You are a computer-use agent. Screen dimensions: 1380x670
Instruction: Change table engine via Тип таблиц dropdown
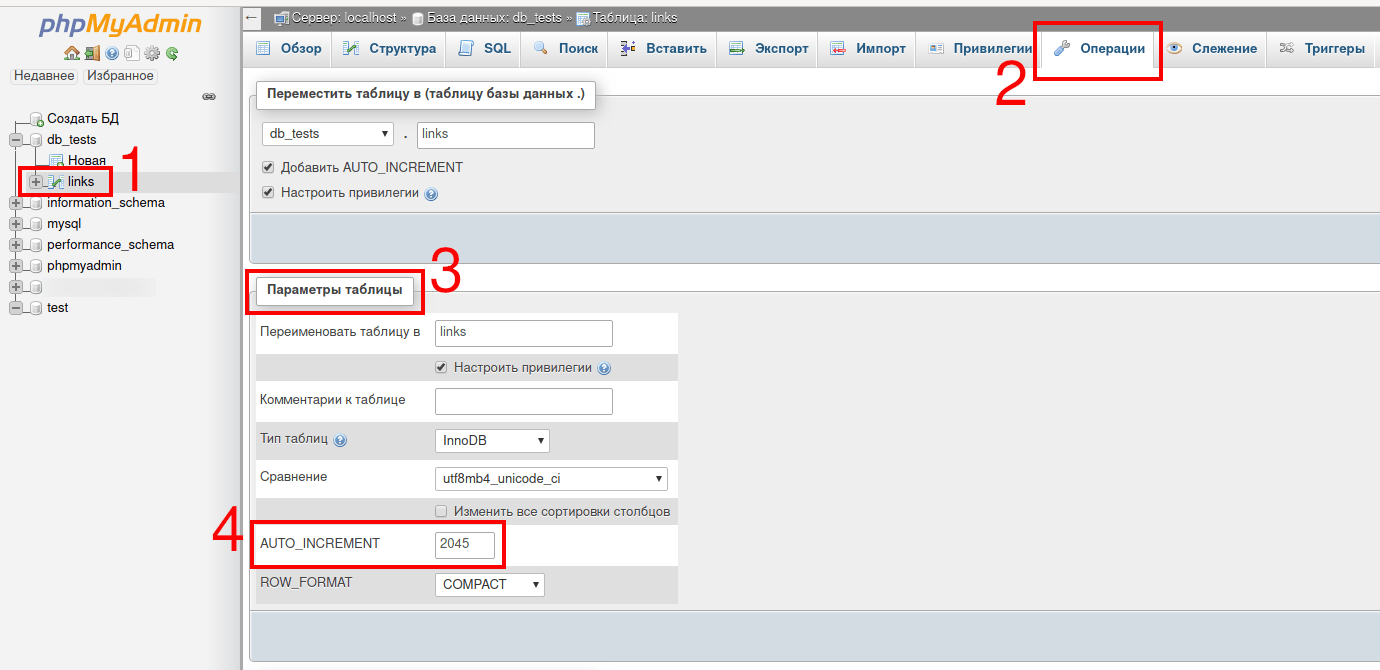[x=492, y=440]
